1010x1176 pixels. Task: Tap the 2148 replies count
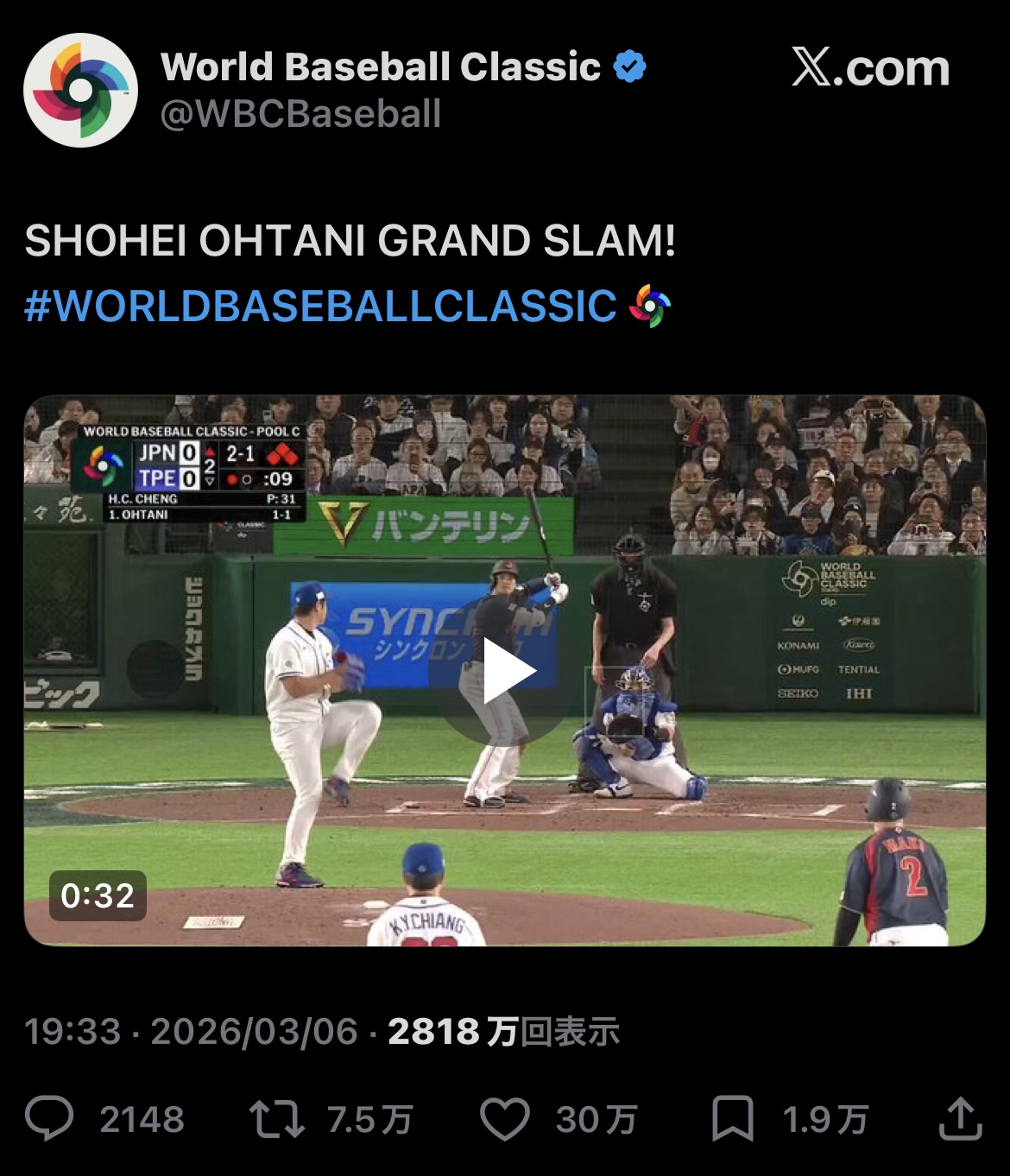[142, 1120]
